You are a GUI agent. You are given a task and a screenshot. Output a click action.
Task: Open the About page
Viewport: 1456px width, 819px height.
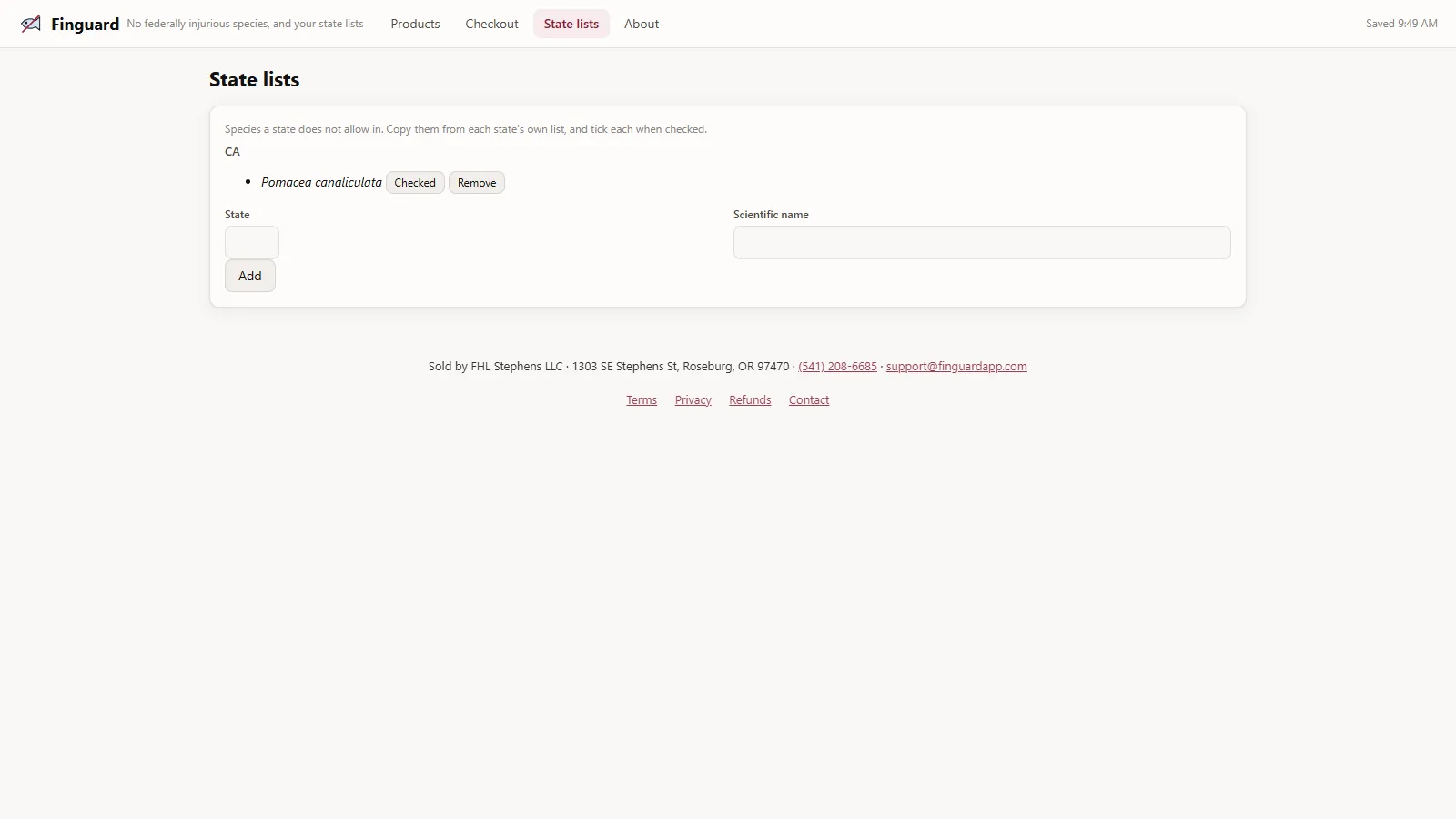pos(642,24)
